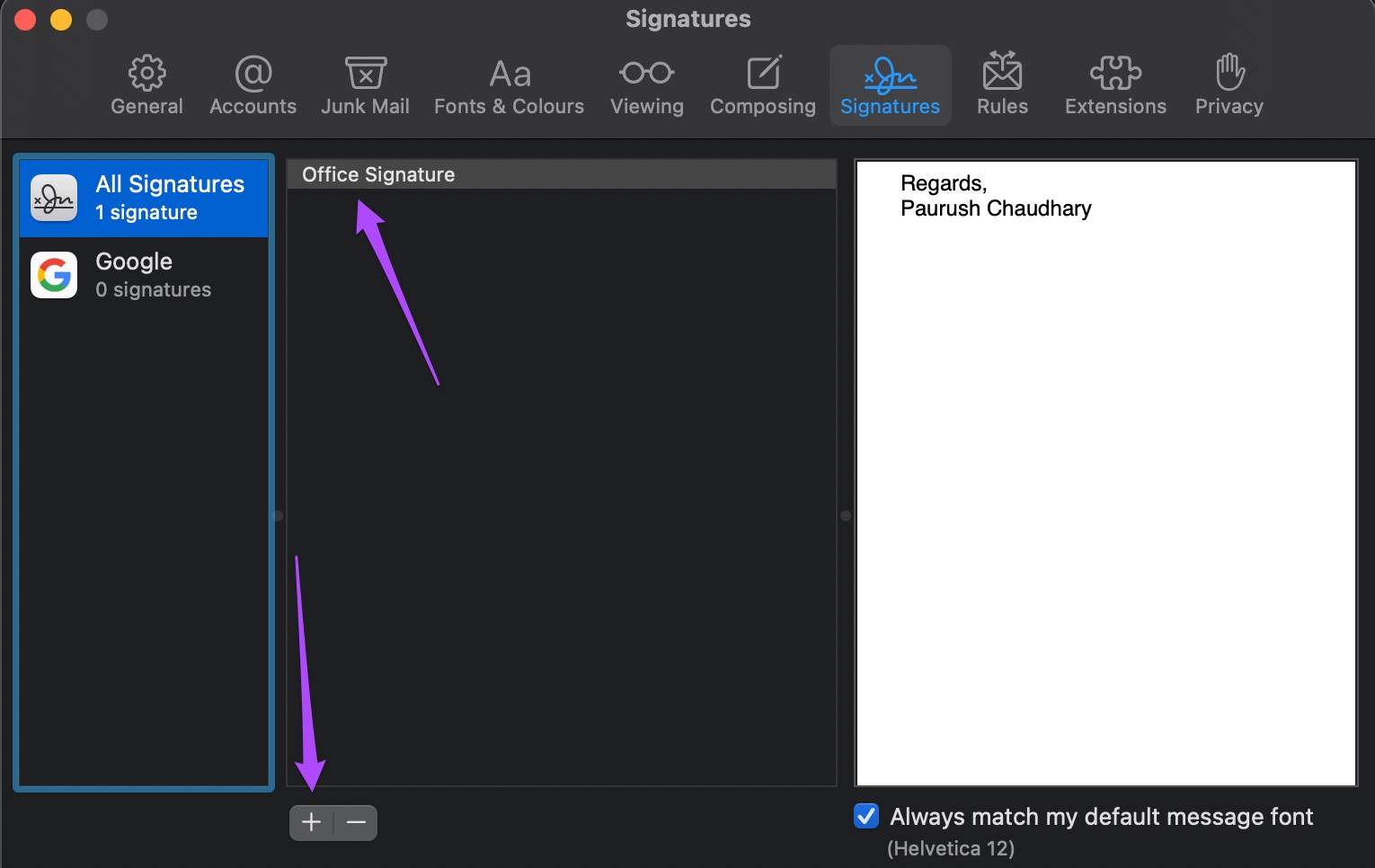The height and width of the screenshot is (868, 1375).
Task: Open the Rules preferences pane
Action: click(x=1002, y=86)
